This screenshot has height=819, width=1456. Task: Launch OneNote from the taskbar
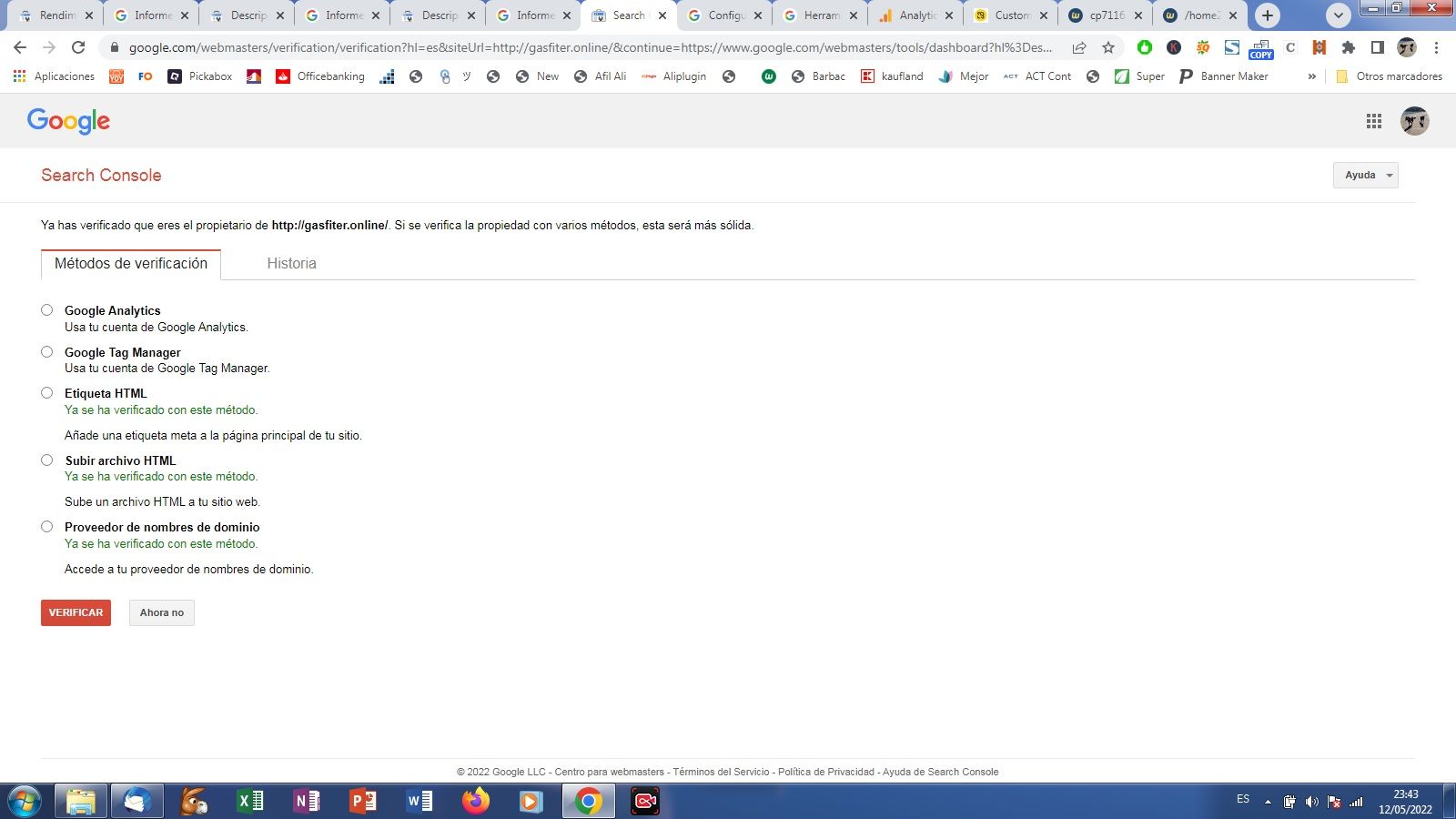tap(307, 801)
